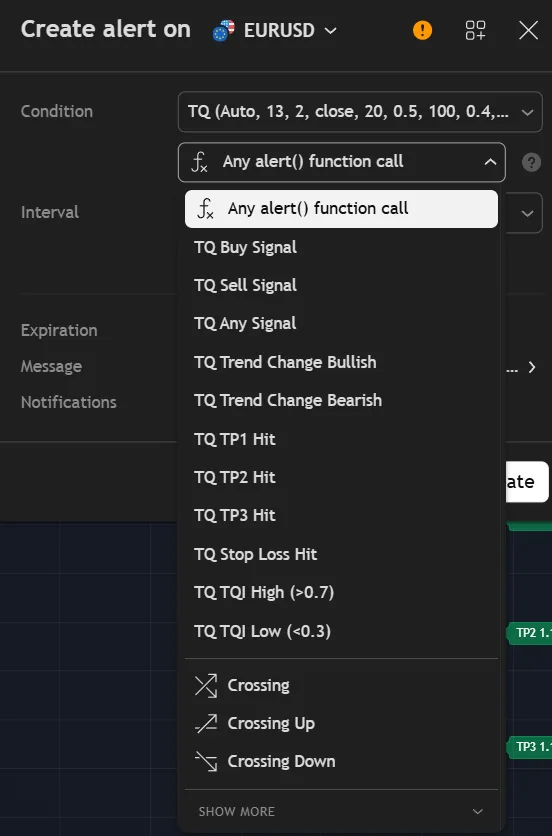552x836 pixels.
Task: Open Message settings chevron arrow
Action: 532,367
